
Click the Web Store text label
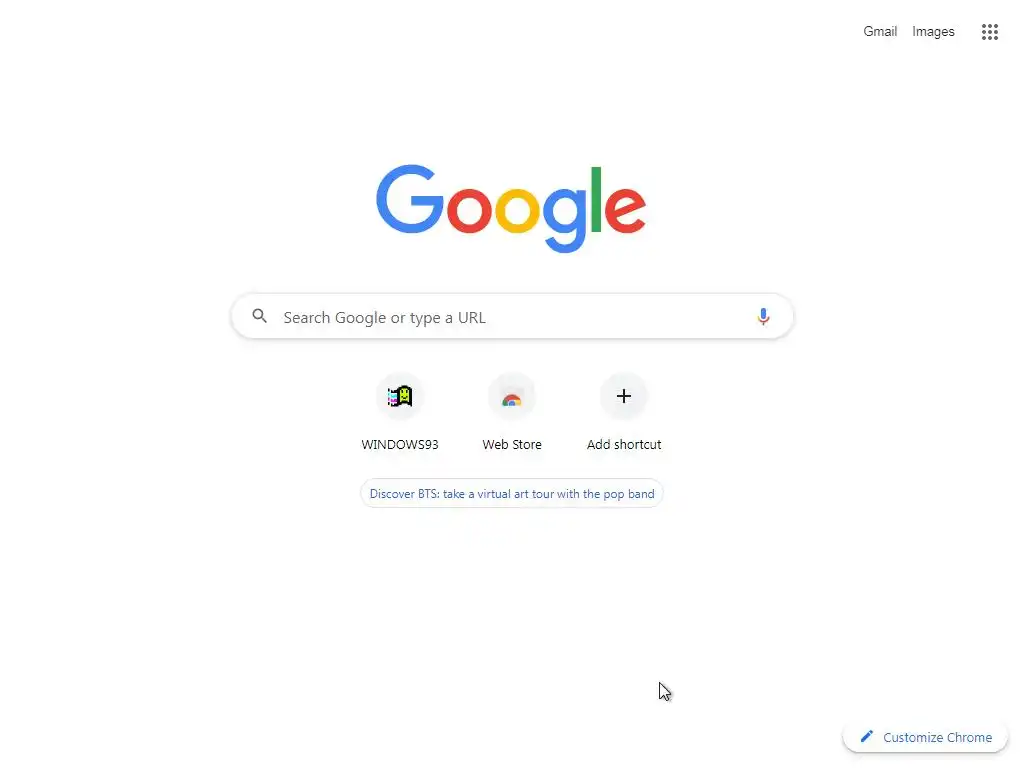[512, 445]
